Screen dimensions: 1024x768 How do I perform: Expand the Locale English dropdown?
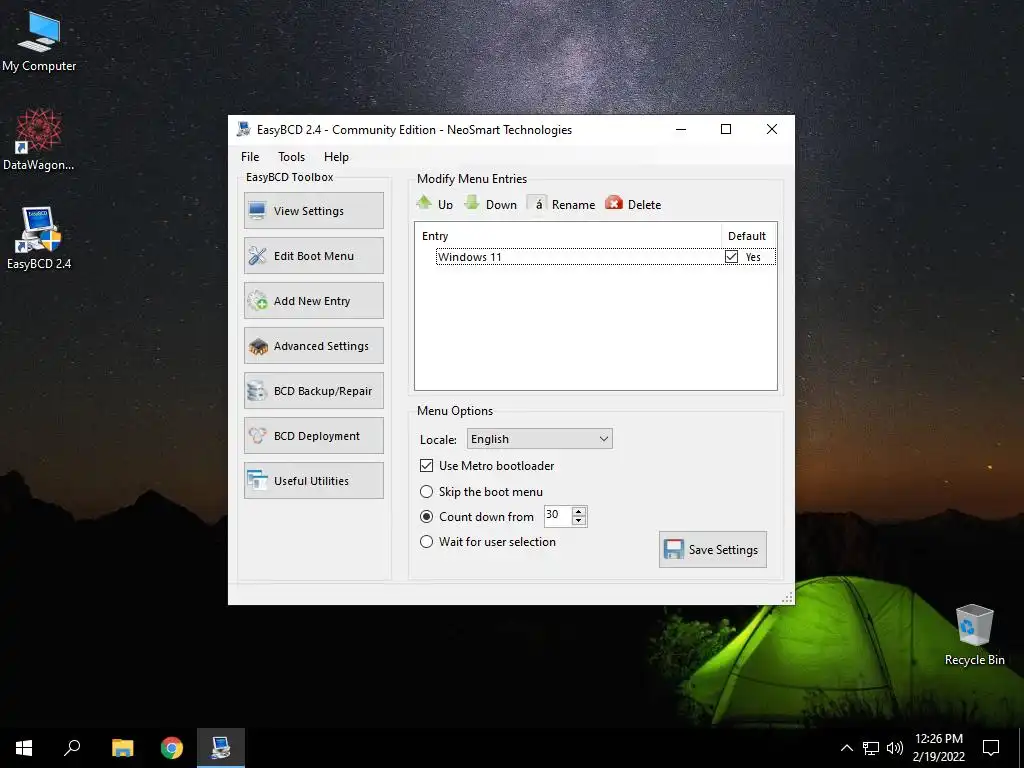(539, 439)
